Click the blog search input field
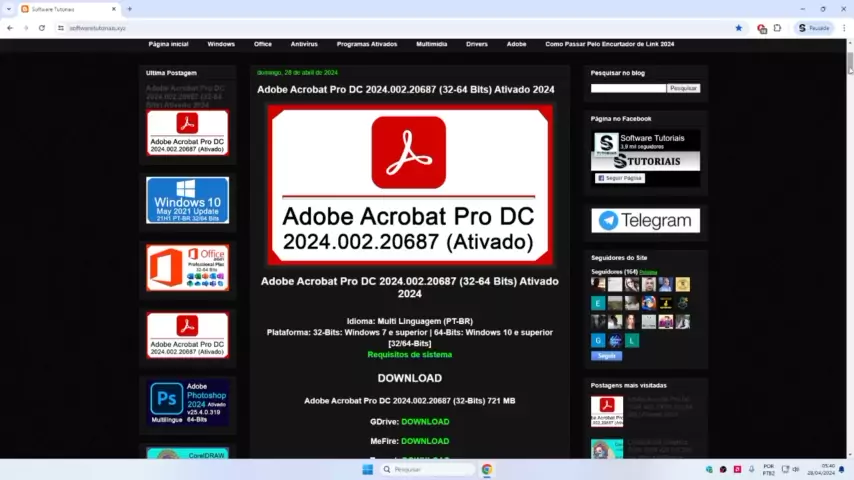 coord(628,88)
